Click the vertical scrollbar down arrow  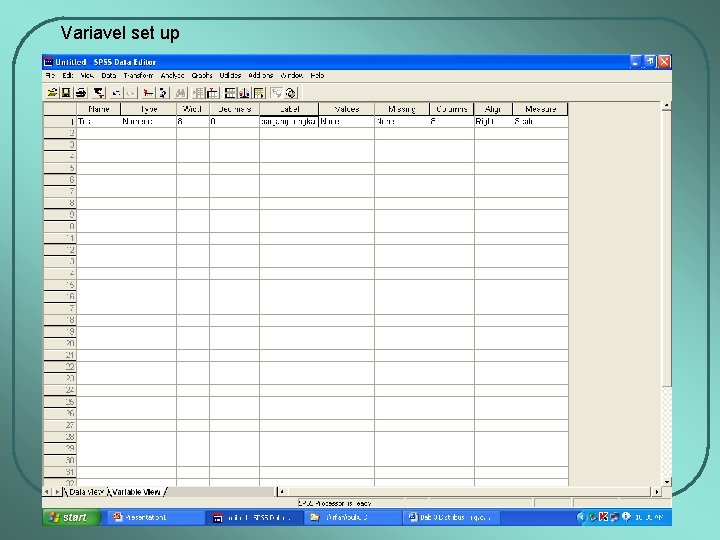pos(666,482)
